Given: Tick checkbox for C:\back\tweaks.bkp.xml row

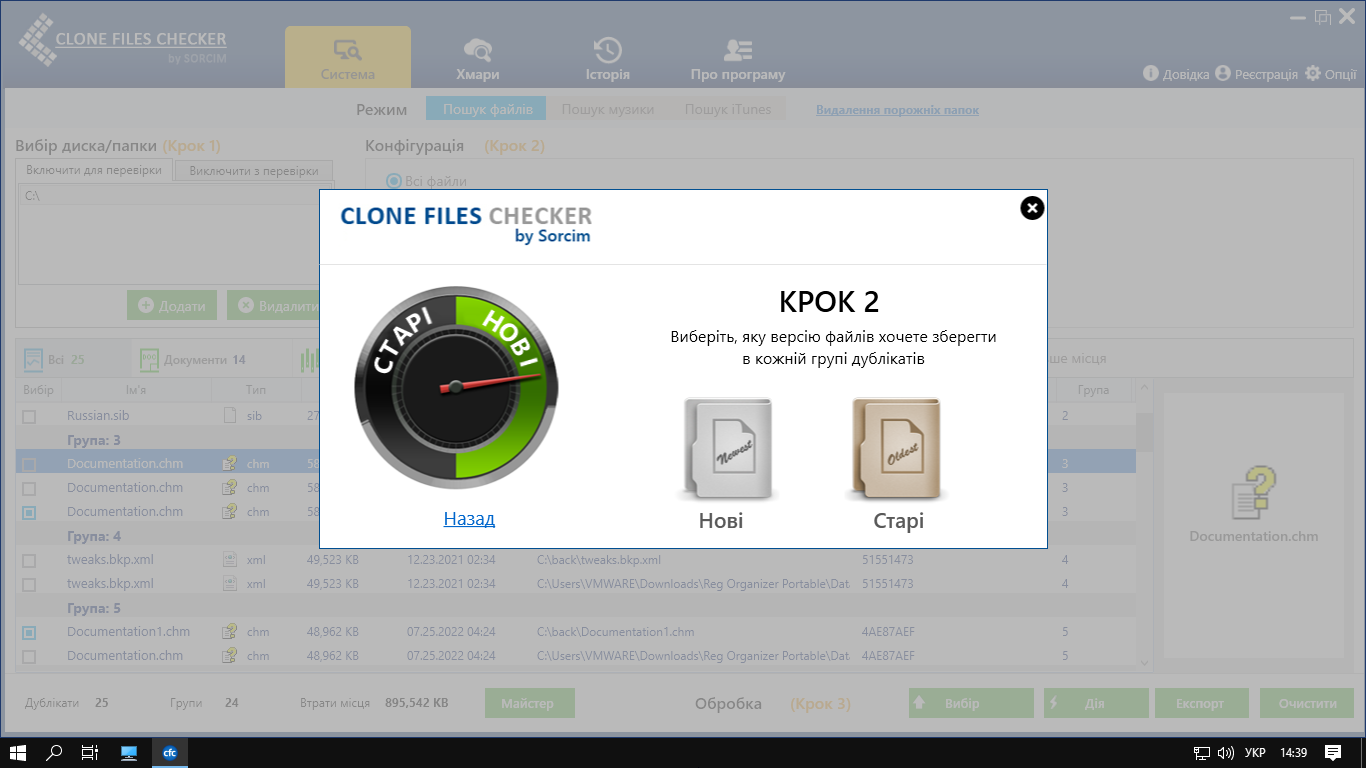Looking at the screenshot, I should tap(29, 560).
